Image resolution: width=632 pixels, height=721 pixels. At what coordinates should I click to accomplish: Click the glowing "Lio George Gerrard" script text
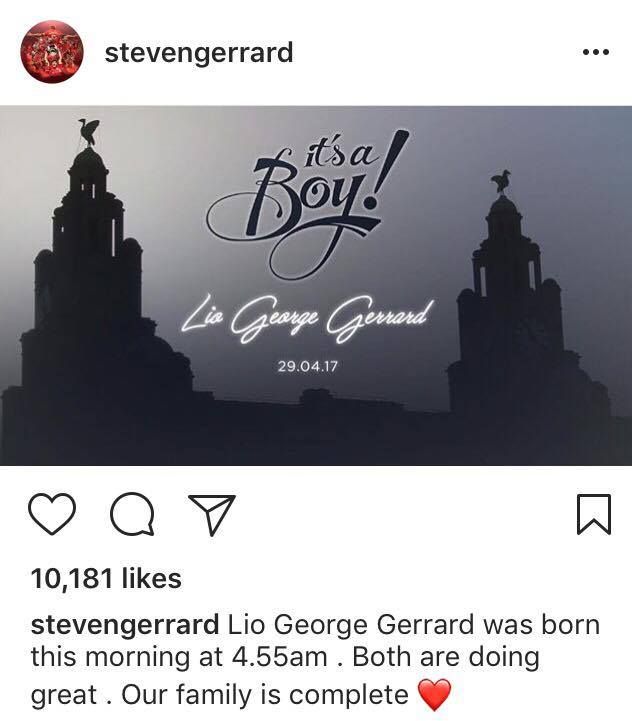click(307, 318)
